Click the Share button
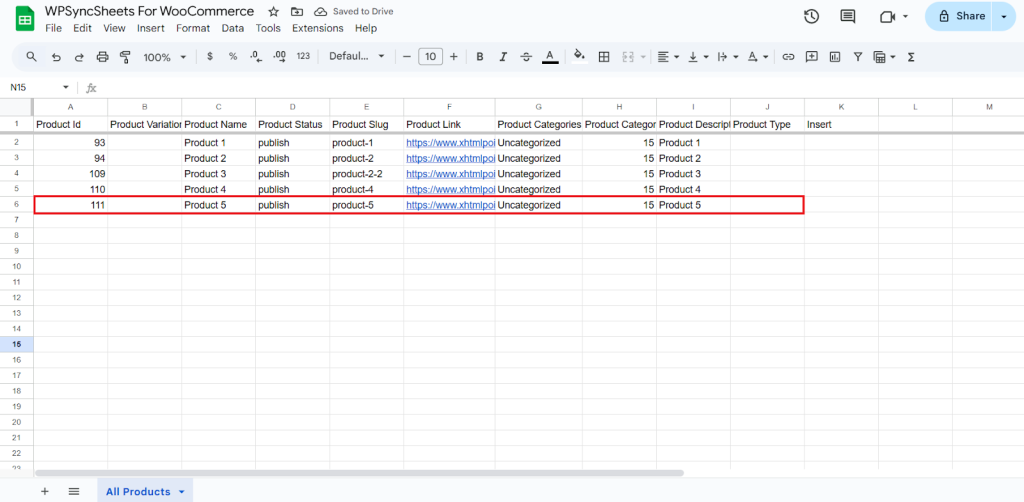The width and height of the screenshot is (1024, 502). point(960,16)
